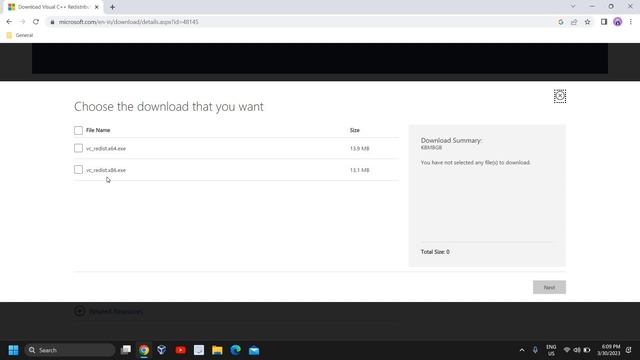This screenshot has width=640, height=360.
Task: Click the Total Size: 0 text
Action: [435, 252]
